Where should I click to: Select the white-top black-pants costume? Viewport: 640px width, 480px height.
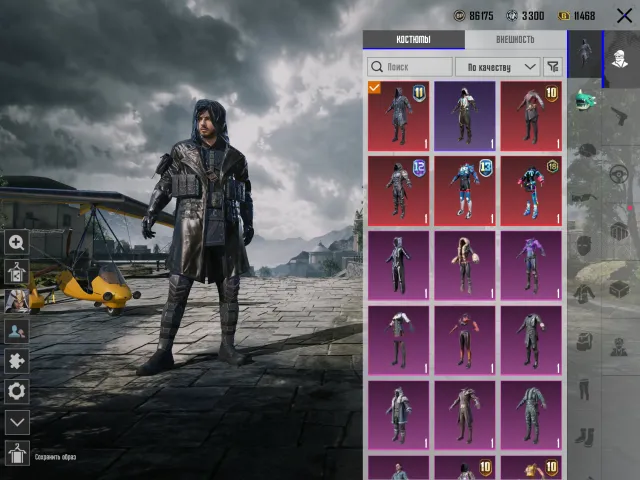[x=398, y=340]
